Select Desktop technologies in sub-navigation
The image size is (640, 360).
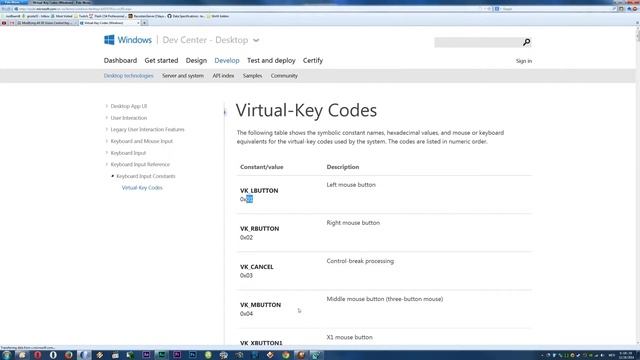[129, 76]
